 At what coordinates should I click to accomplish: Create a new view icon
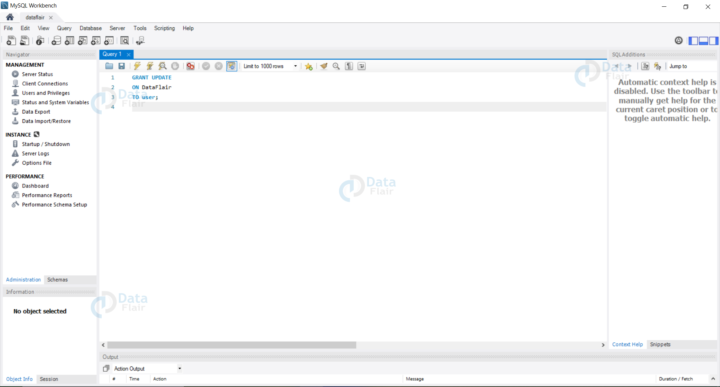pyautogui.click(x=83, y=41)
